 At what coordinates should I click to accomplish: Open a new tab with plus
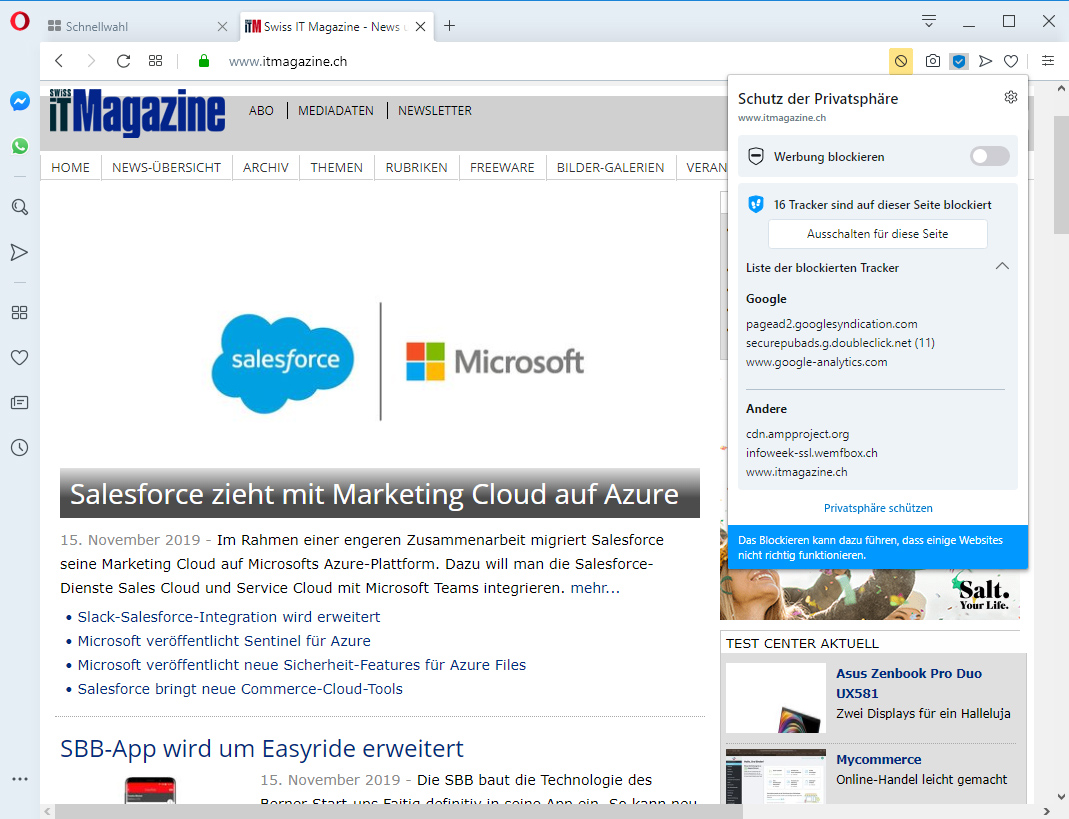click(449, 26)
